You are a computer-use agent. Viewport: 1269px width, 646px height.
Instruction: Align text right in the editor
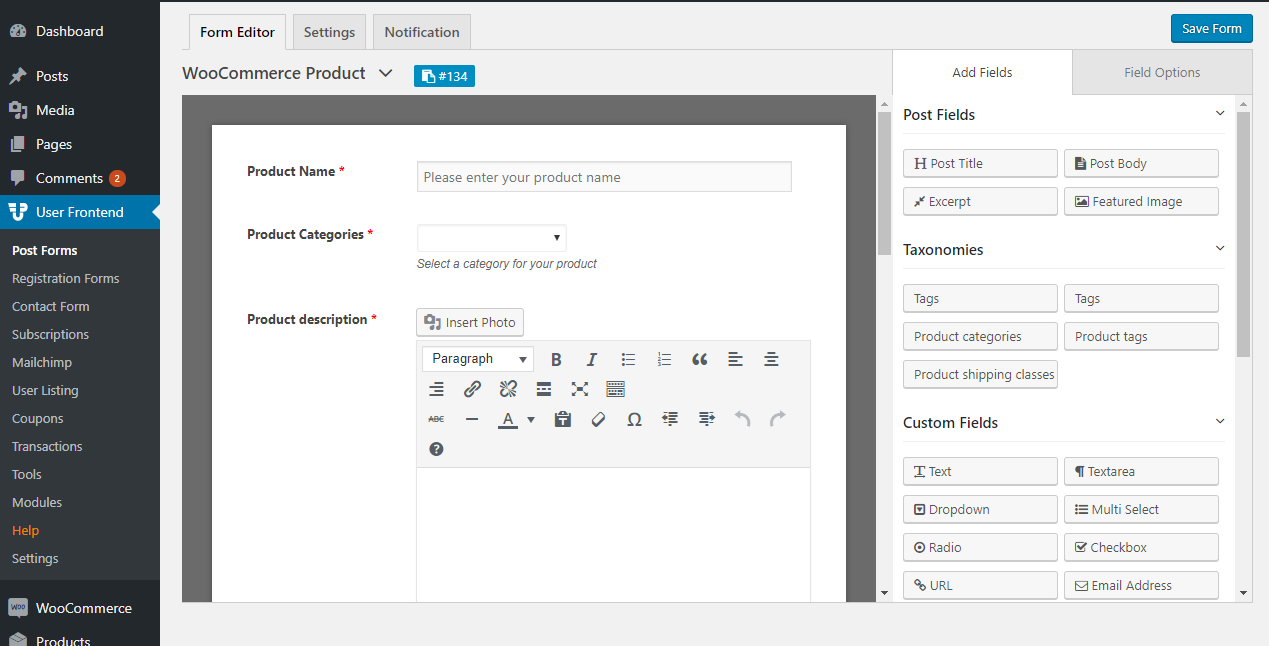[436, 389]
